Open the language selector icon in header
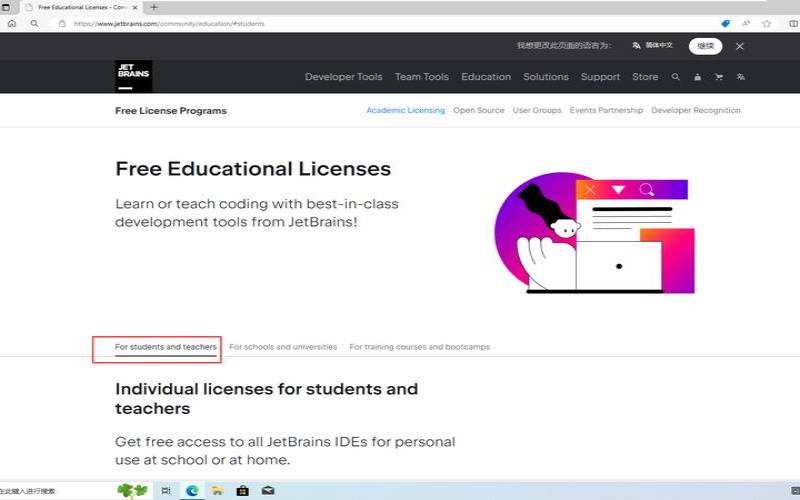This screenshot has height=500, width=800. tap(741, 77)
